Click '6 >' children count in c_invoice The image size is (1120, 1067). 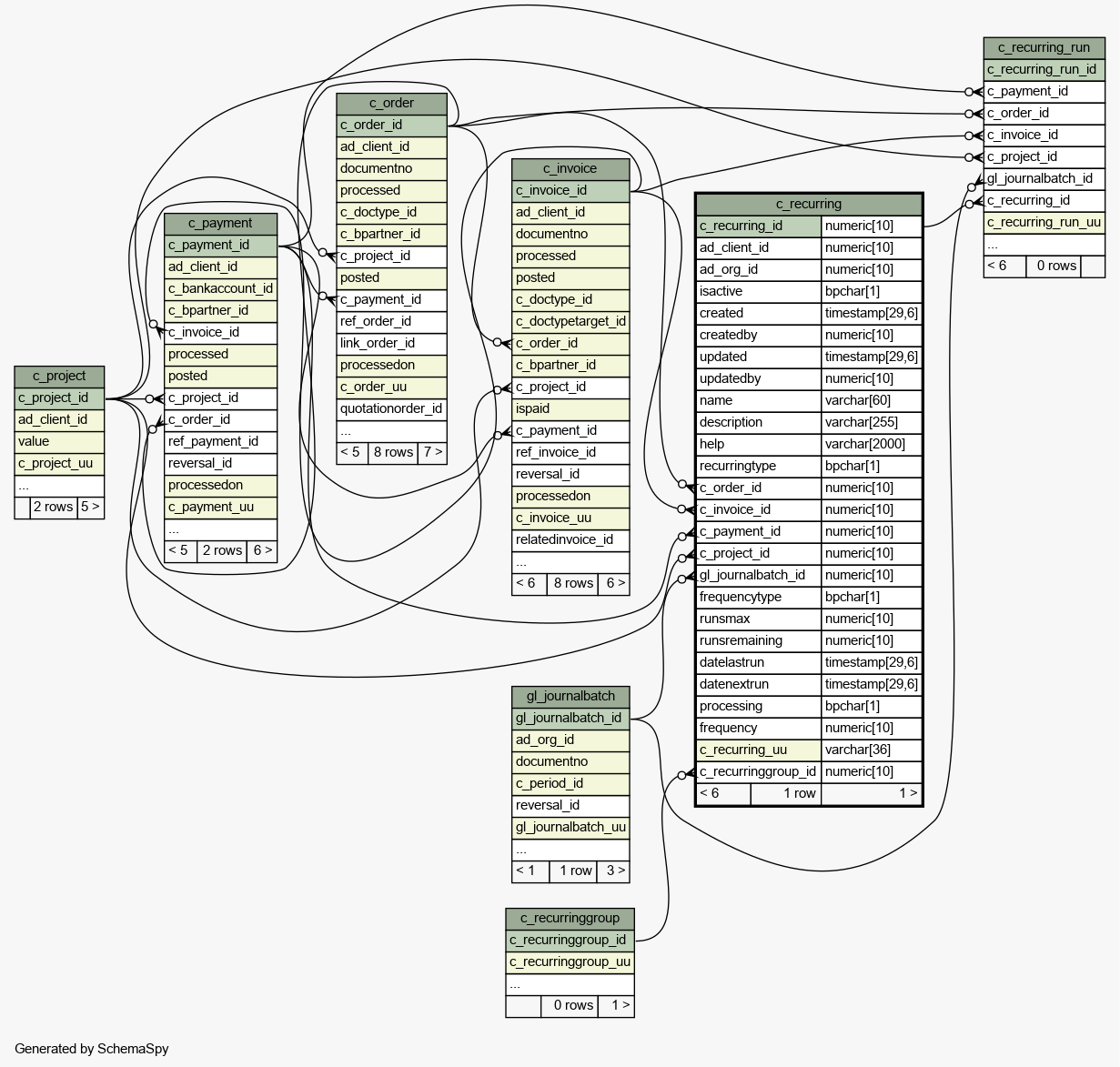(615, 584)
